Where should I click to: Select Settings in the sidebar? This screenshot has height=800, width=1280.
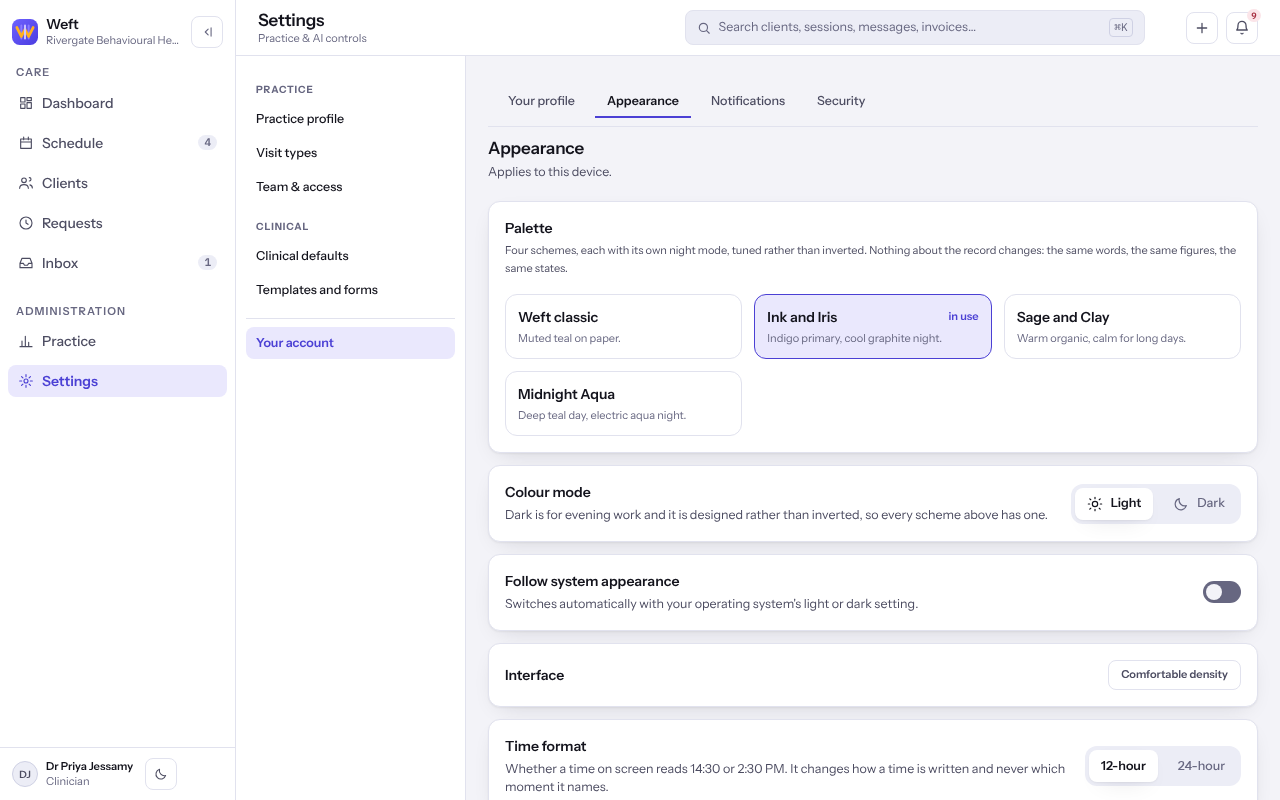tap(118, 381)
